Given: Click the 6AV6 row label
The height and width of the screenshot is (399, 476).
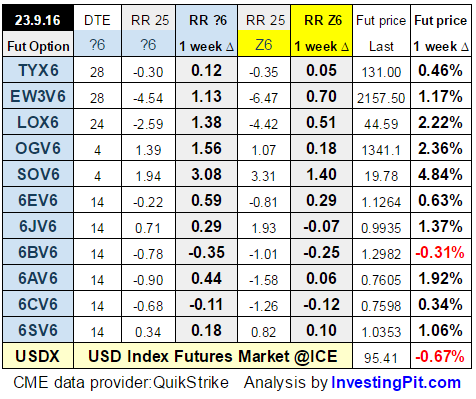Looking at the screenshot, I should pyautogui.click(x=38, y=278).
